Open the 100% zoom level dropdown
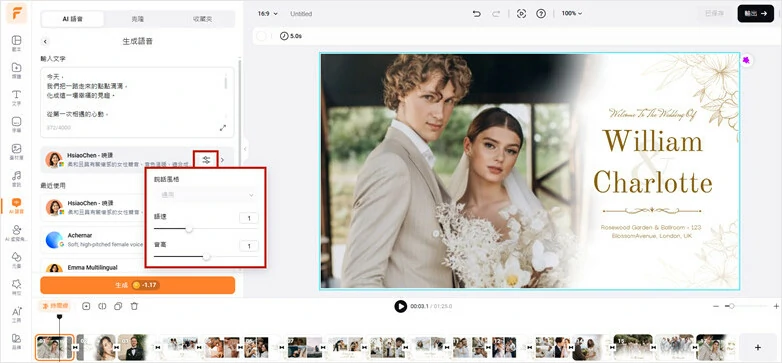Screen dimensions: 782x363 [x=572, y=13]
